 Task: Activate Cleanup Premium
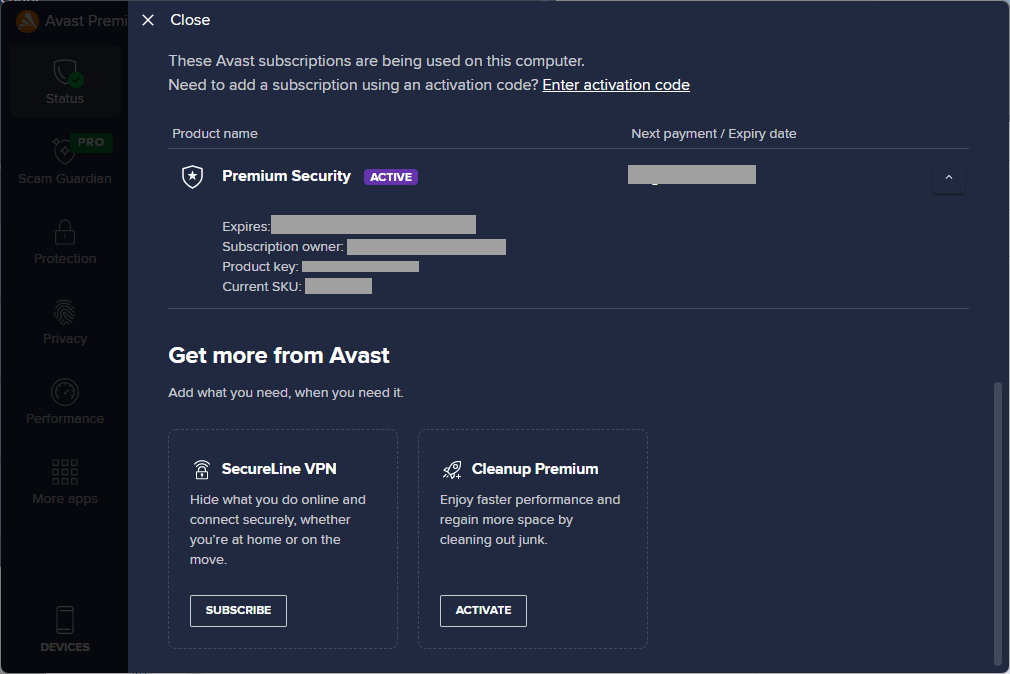[483, 610]
